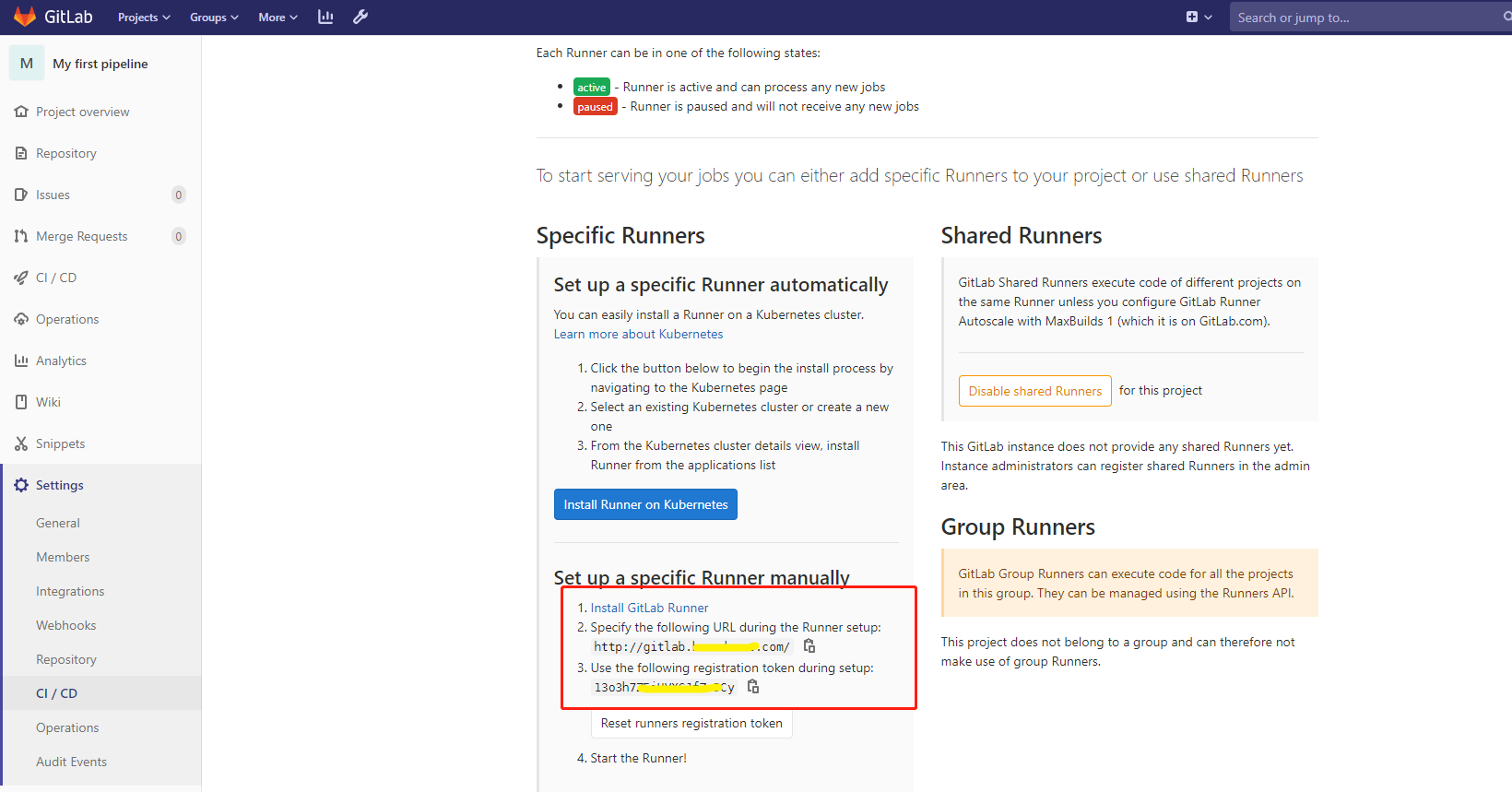1512x792 pixels.
Task: Click the Issues count badge
Action: [x=179, y=195]
